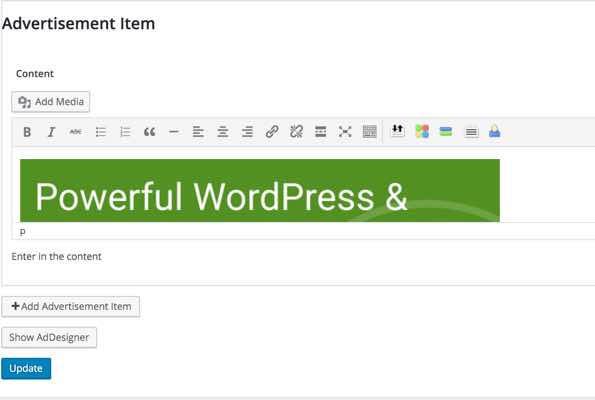Apply blockquote formatting

pyautogui.click(x=150, y=132)
